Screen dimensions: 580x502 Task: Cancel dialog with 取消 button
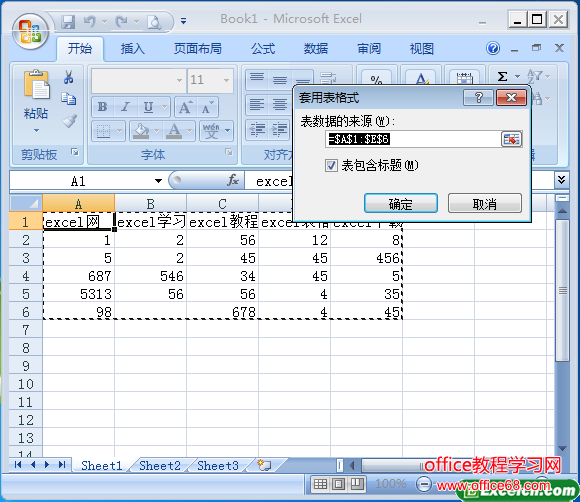[485, 203]
